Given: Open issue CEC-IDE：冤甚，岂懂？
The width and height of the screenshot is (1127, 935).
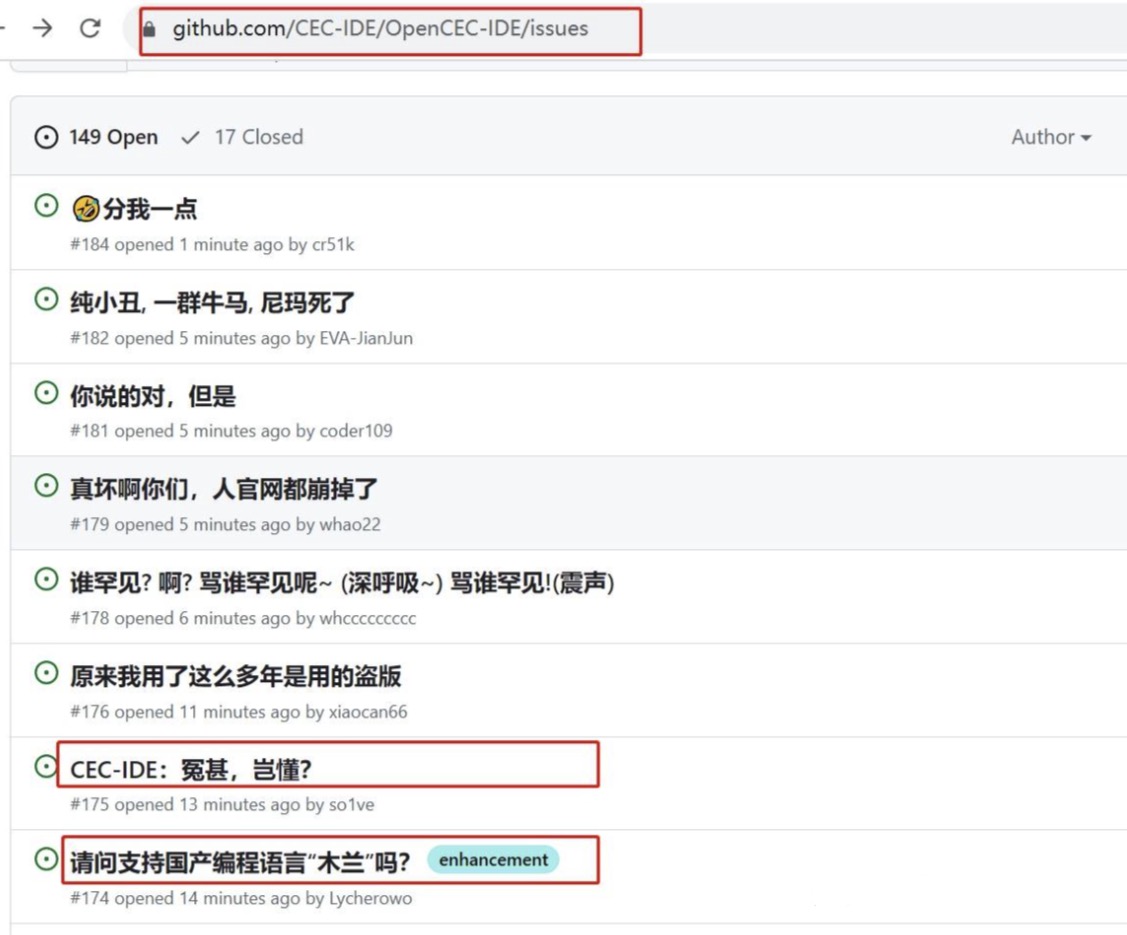Looking at the screenshot, I should coord(191,769).
